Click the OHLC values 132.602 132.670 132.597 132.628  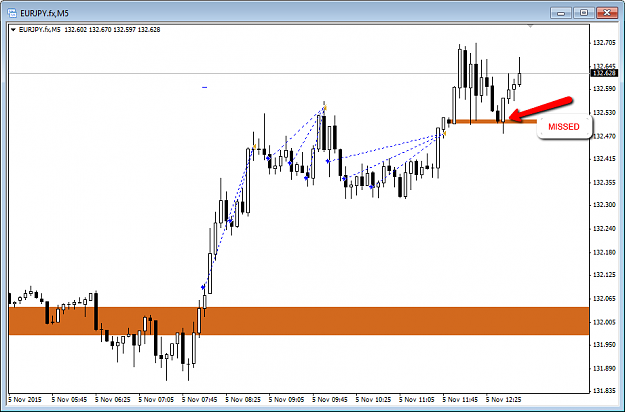[x=112, y=29]
